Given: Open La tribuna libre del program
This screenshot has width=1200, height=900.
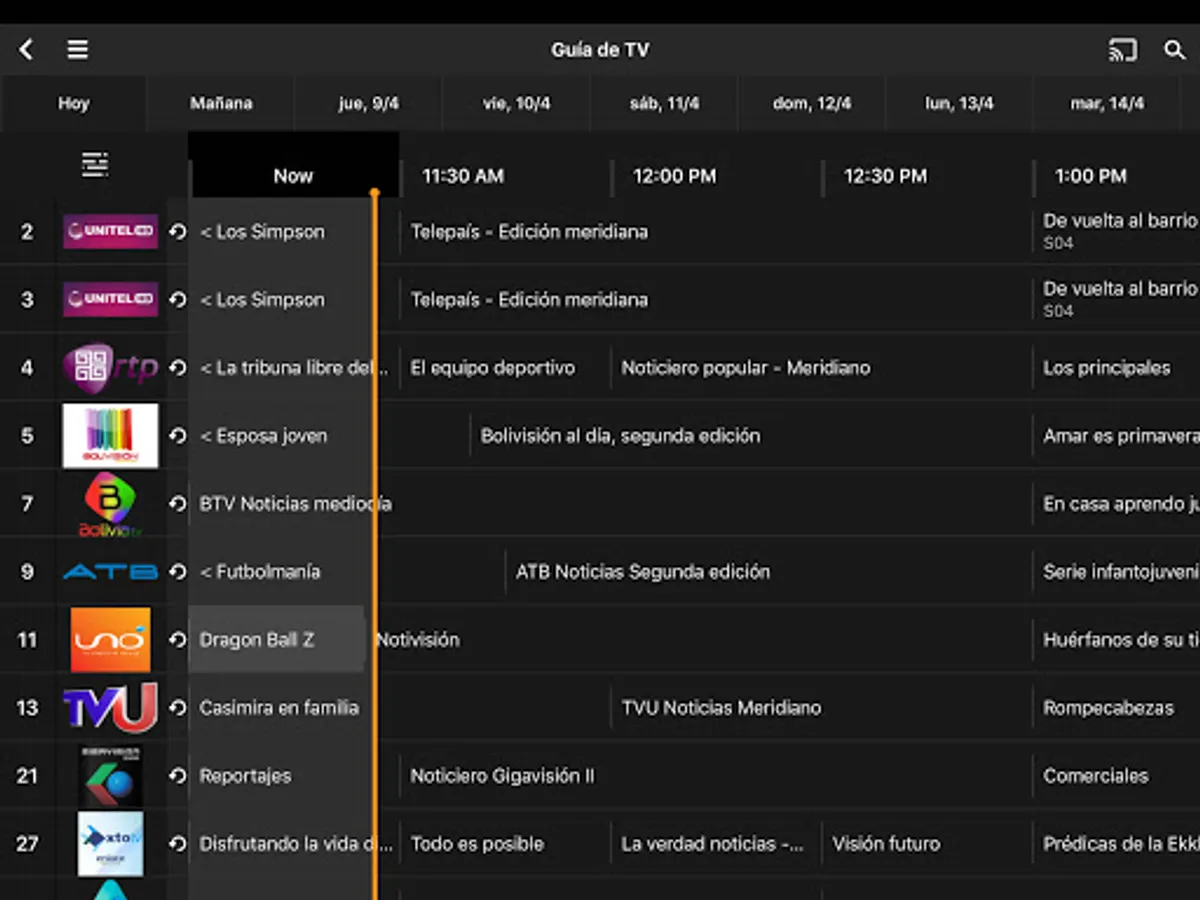Looking at the screenshot, I should (294, 368).
